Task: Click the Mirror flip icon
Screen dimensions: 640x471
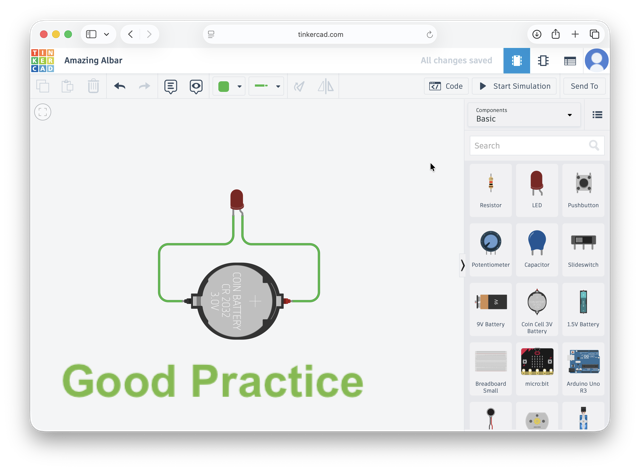Action: pos(326,86)
